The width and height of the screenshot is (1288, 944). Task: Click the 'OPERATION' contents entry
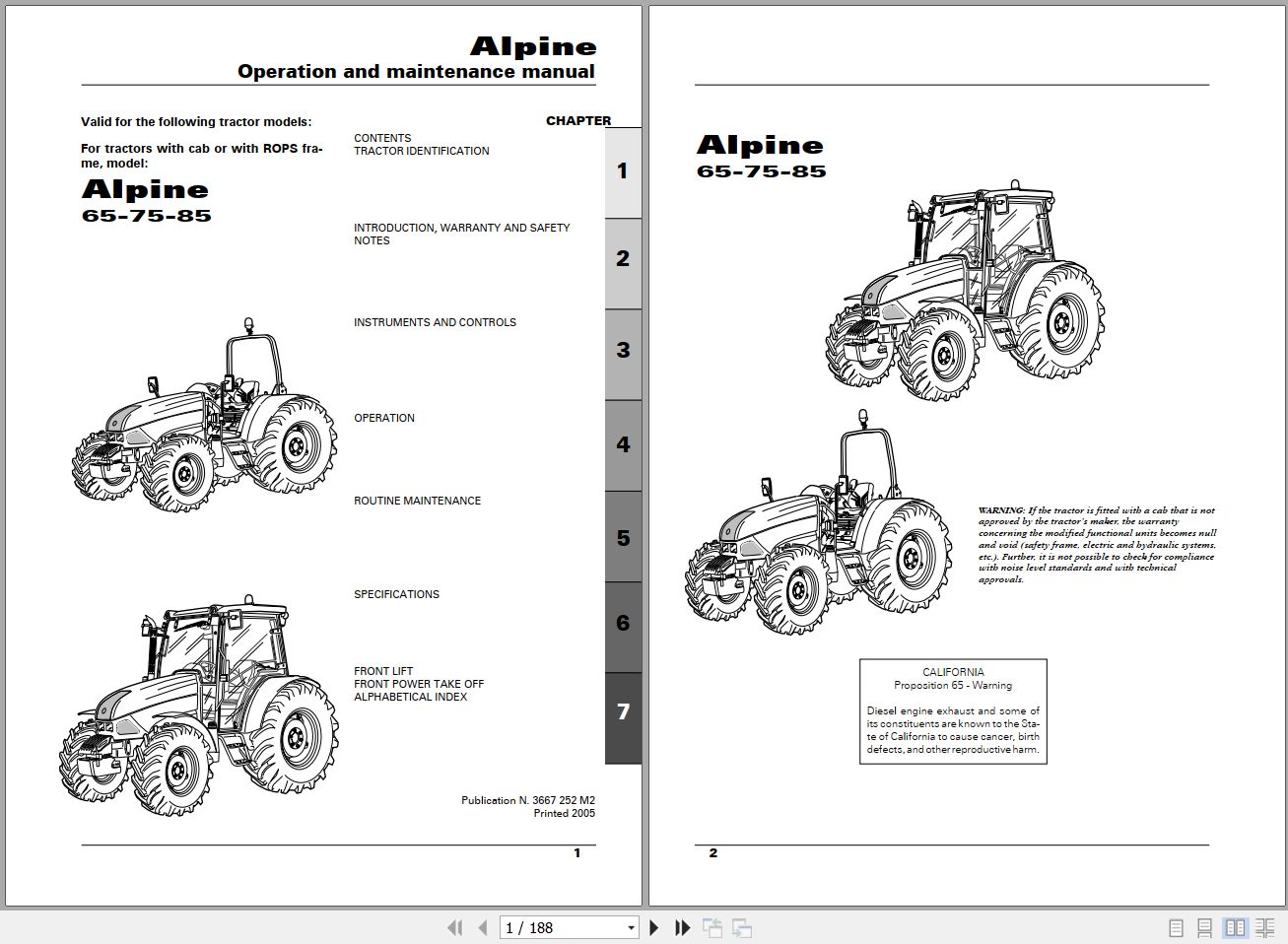coord(384,418)
